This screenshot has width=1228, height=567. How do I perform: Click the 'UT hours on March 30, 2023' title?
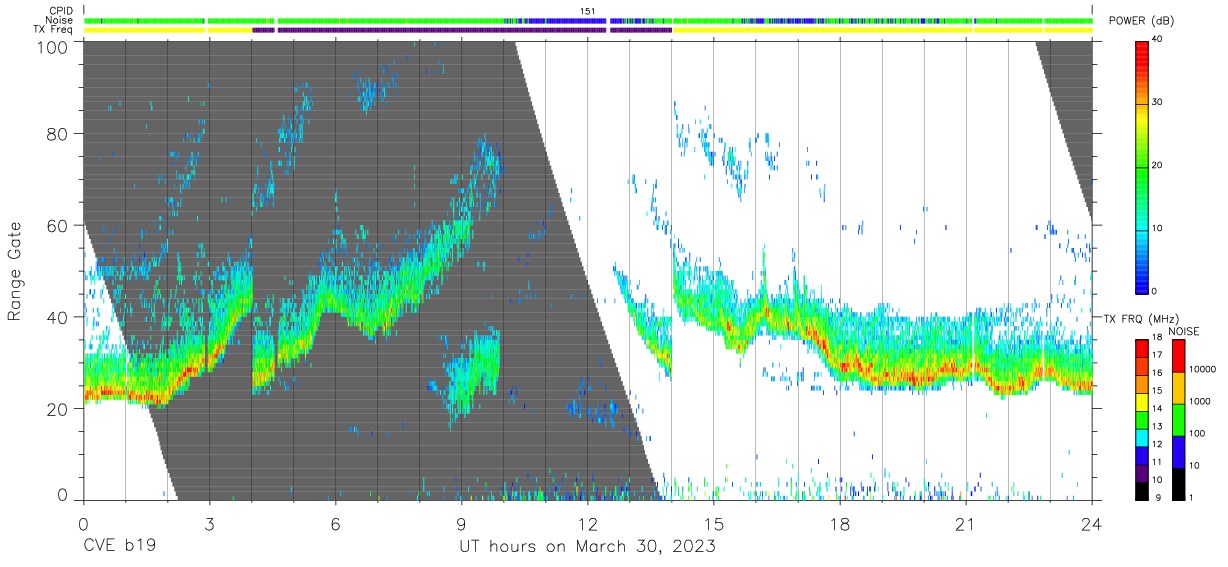pos(587,547)
